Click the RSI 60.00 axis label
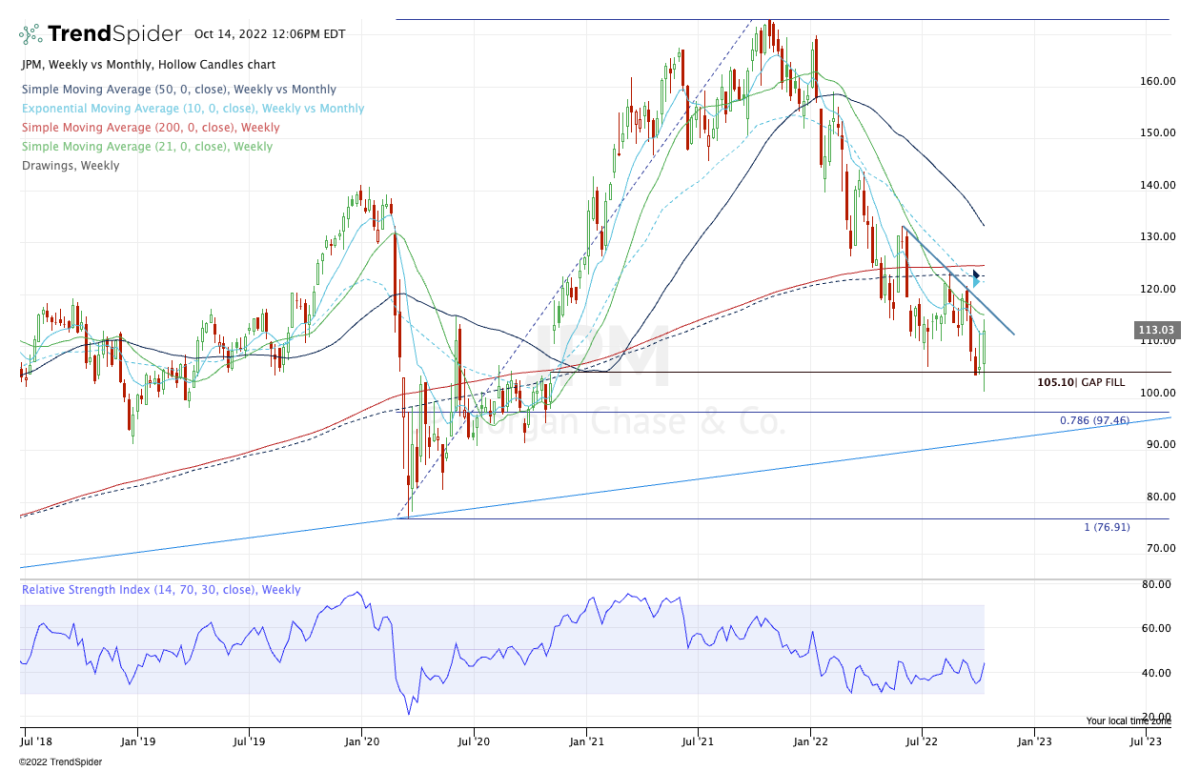 click(1158, 628)
